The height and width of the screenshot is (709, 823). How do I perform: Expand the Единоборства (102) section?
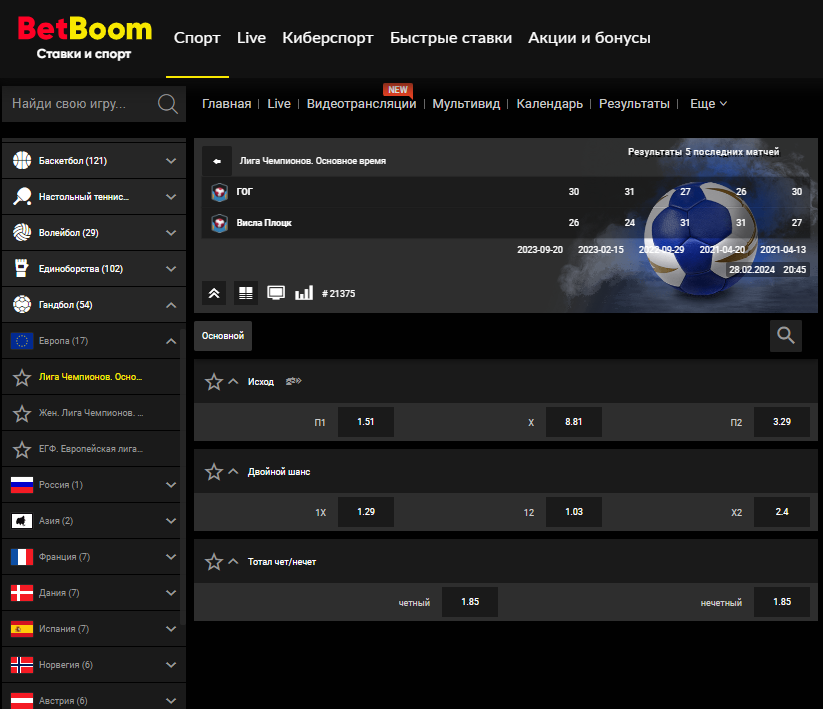[x=171, y=269]
